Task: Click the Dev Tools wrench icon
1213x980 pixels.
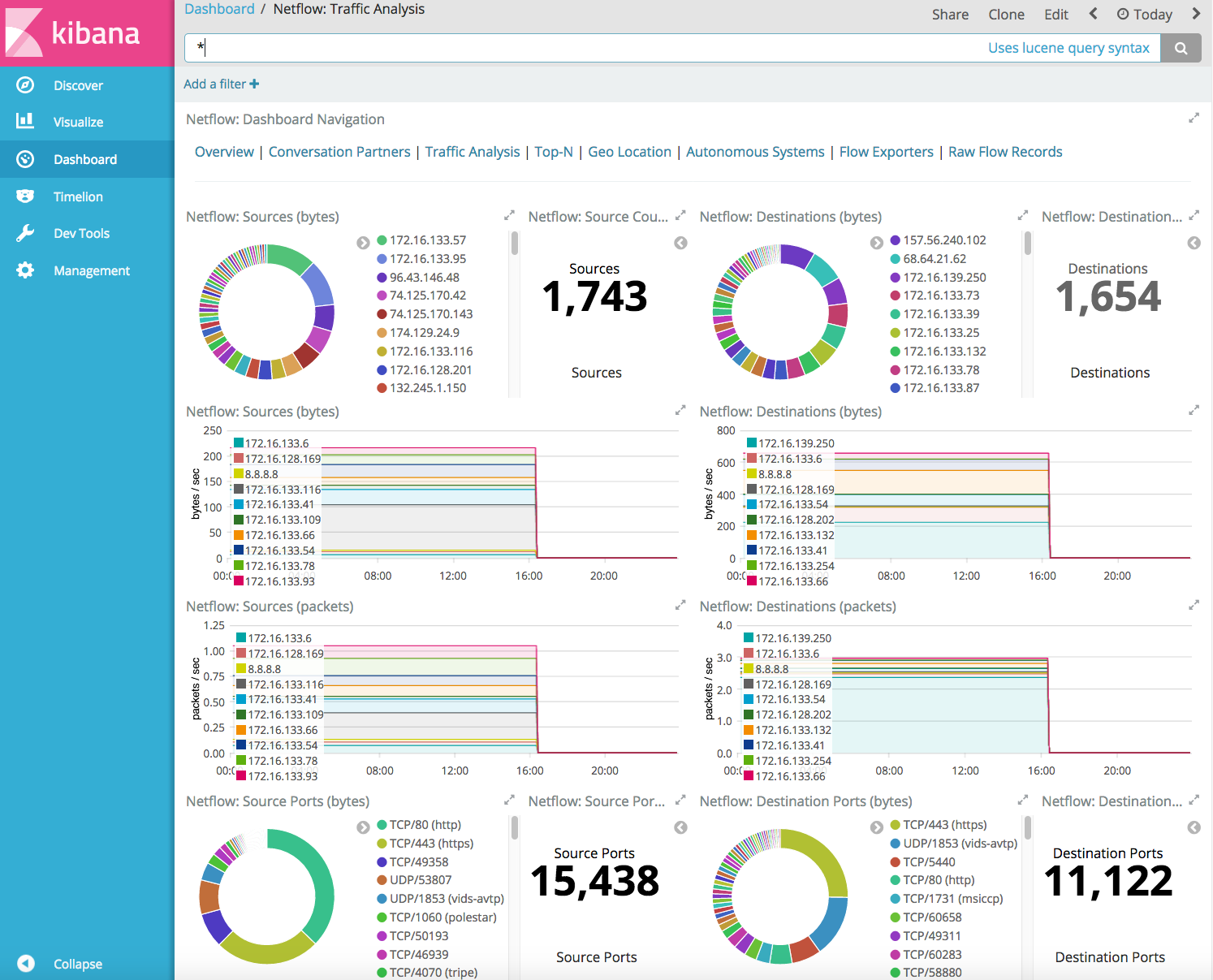Action: (25, 234)
